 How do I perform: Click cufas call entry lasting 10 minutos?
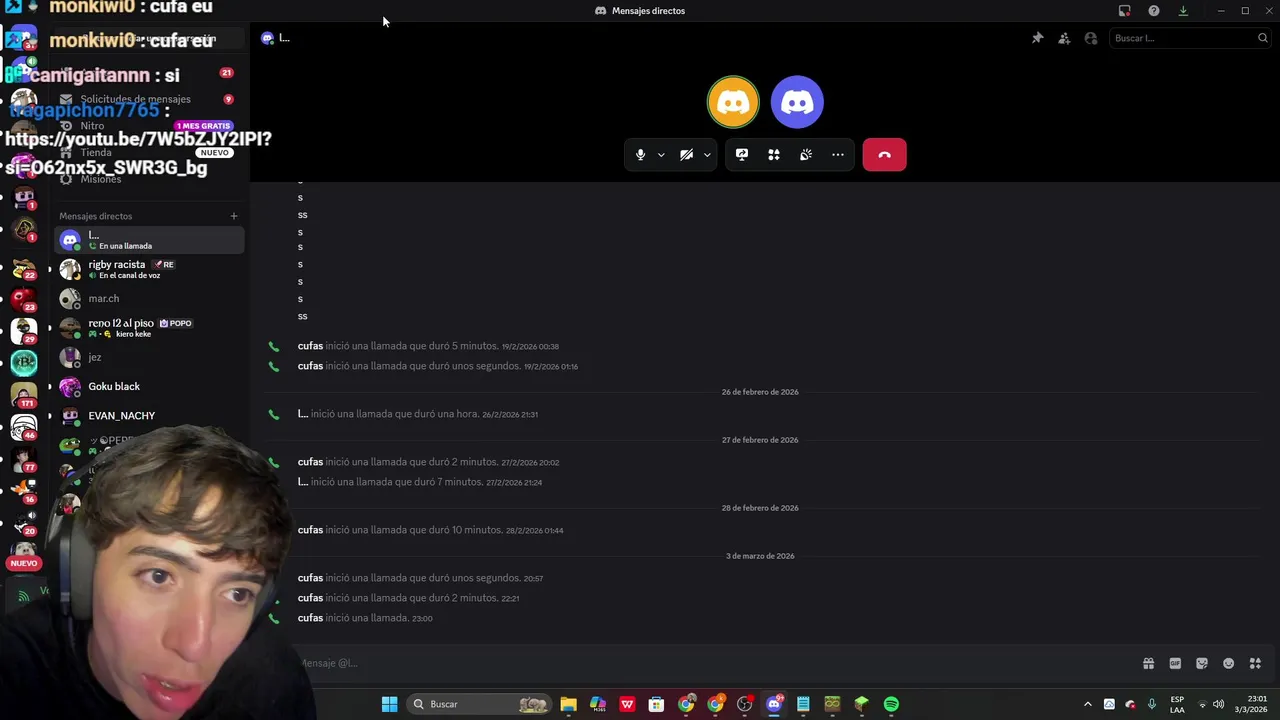430,530
